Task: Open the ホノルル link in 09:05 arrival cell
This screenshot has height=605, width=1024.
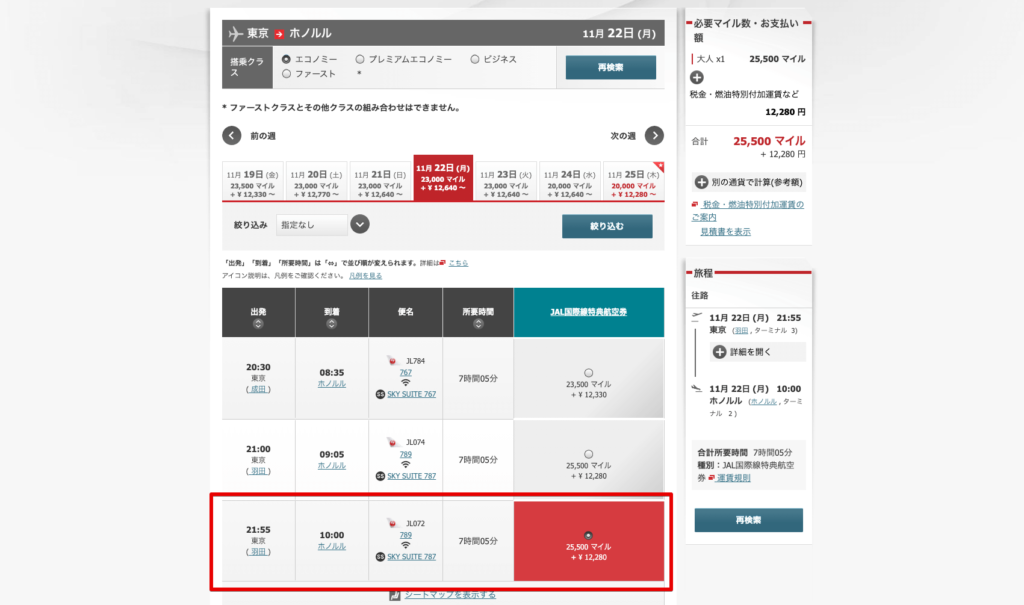Action: pos(332,466)
